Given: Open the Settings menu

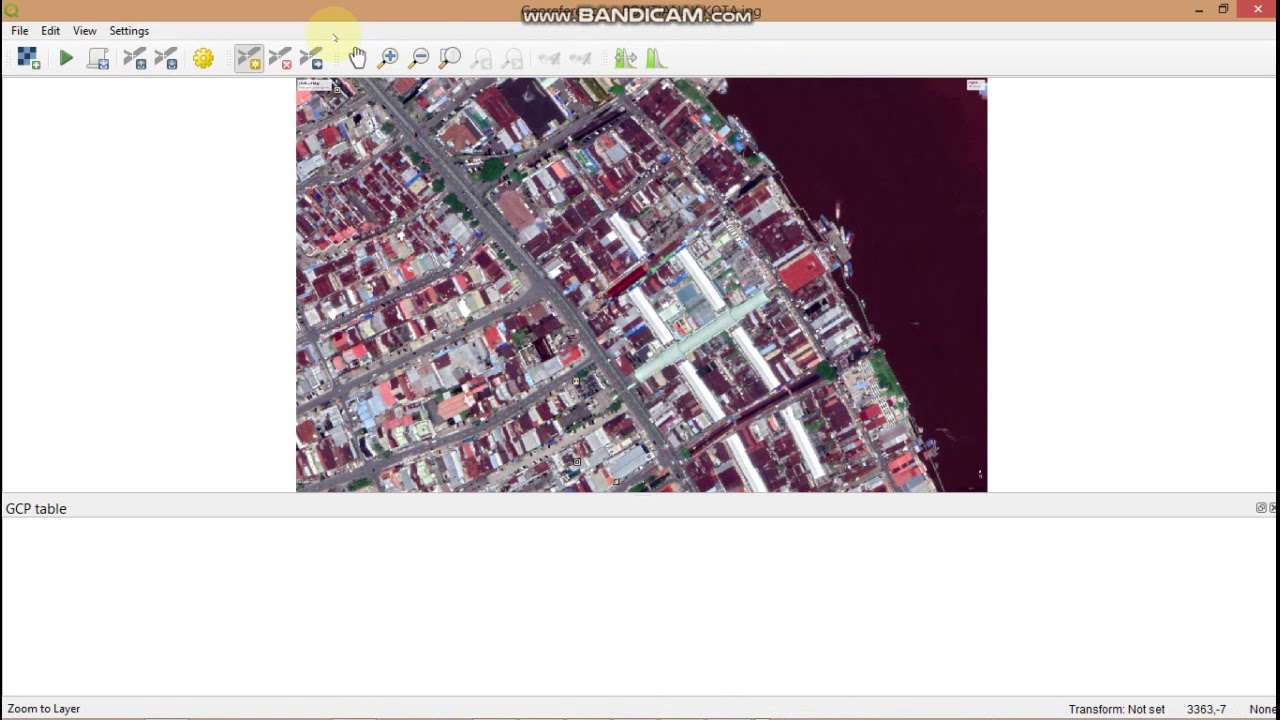Looking at the screenshot, I should click(x=129, y=31).
